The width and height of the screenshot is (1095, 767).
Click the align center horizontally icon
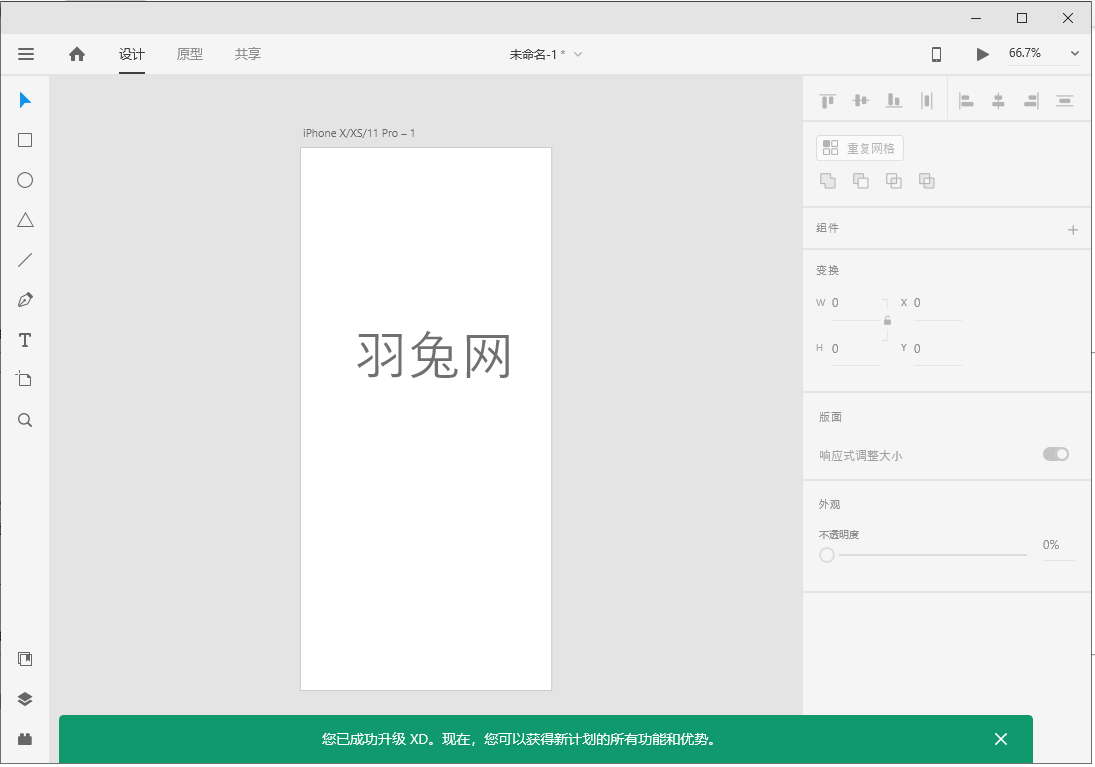coord(999,101)
